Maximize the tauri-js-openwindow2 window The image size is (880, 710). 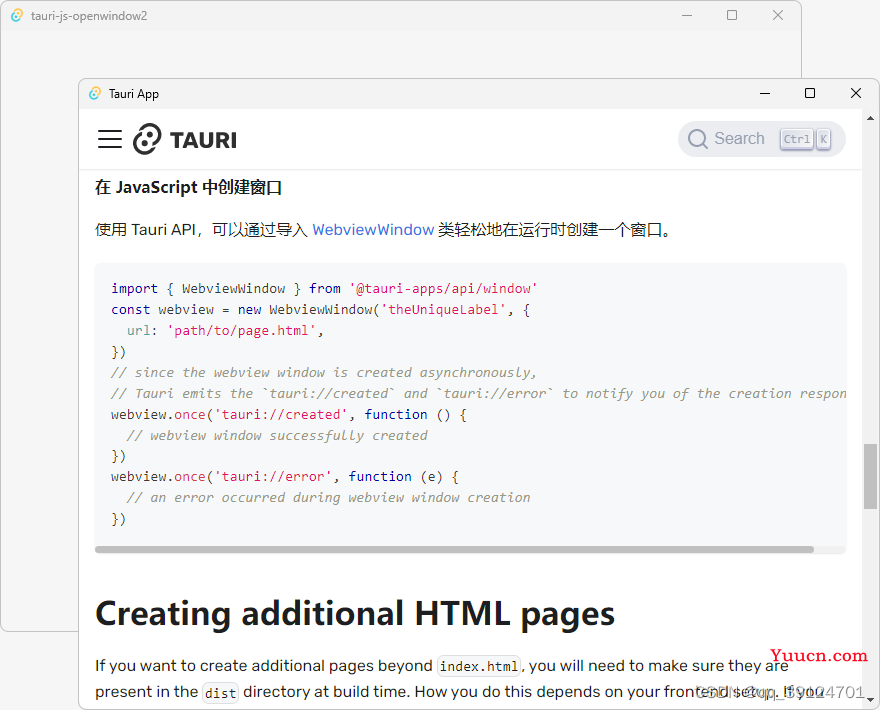732,15
